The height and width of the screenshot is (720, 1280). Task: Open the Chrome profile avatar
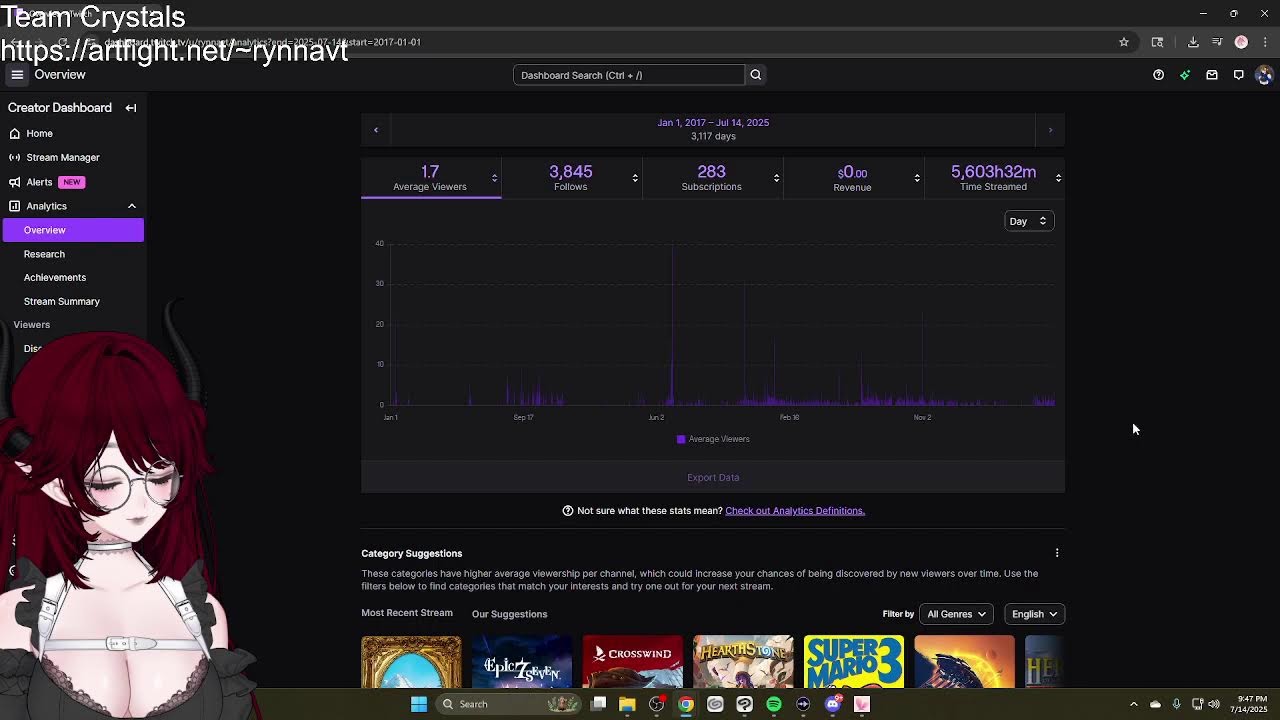pyautogui.click(x=1241, y=42)
